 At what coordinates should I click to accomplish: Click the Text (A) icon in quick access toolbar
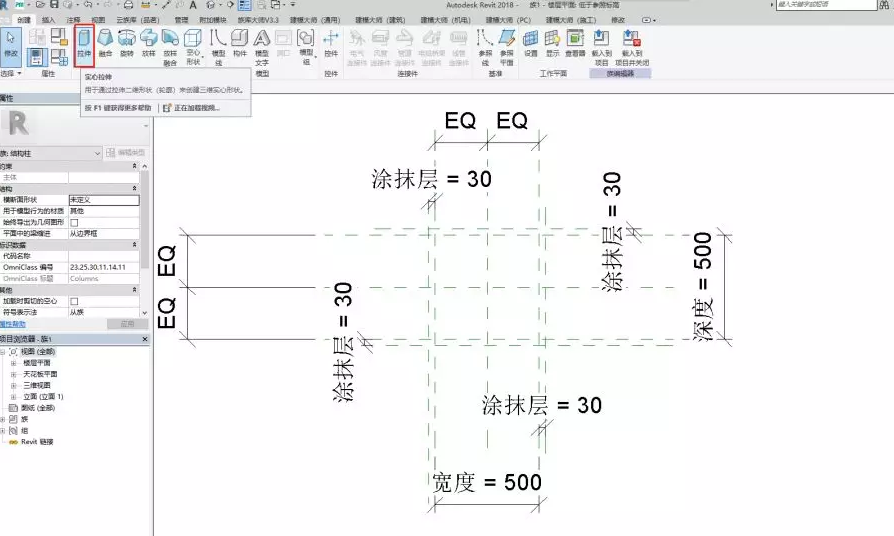193,5
